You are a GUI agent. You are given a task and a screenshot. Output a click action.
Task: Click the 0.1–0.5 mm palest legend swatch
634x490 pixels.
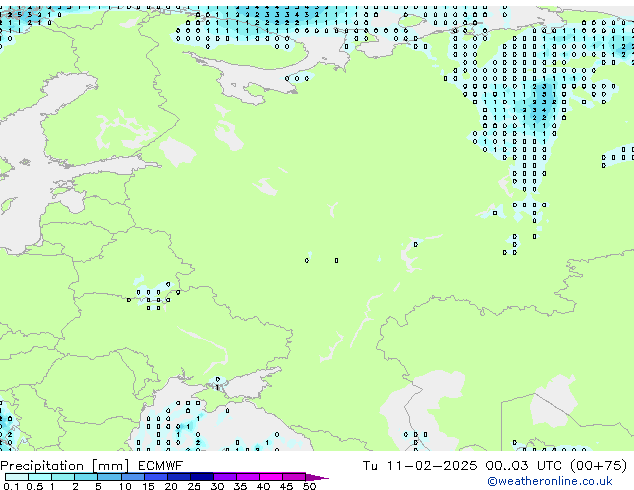[x=17, y=477]
